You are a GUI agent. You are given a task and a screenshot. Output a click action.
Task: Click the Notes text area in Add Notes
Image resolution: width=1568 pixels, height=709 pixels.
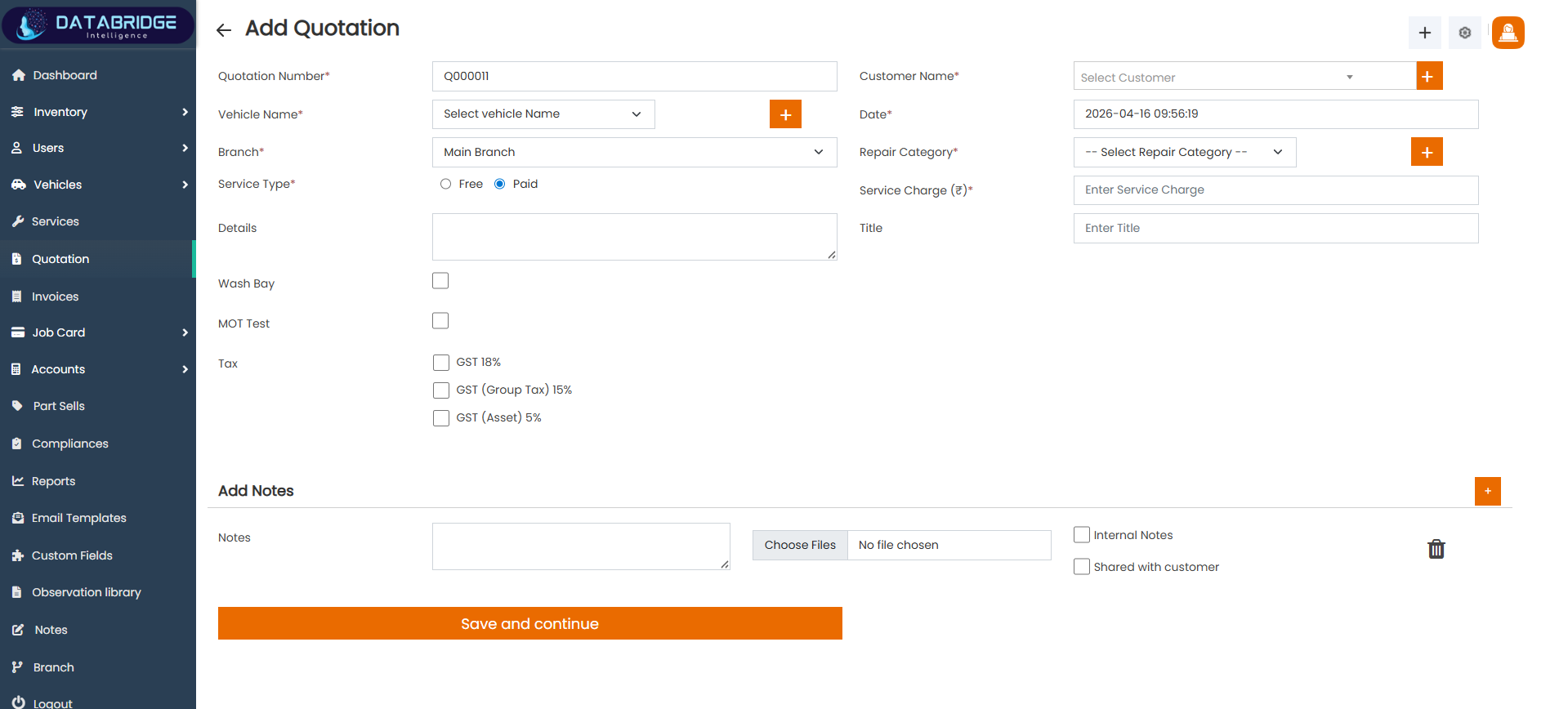[x=581, y=546]
